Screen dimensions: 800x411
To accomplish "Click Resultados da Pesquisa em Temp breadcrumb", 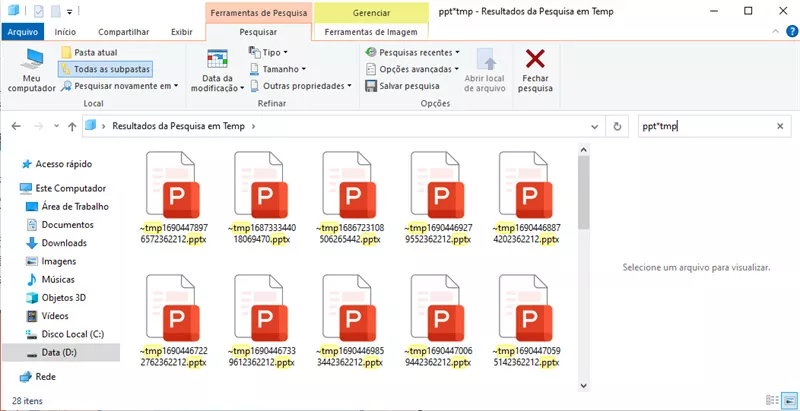I will [179, 126].
